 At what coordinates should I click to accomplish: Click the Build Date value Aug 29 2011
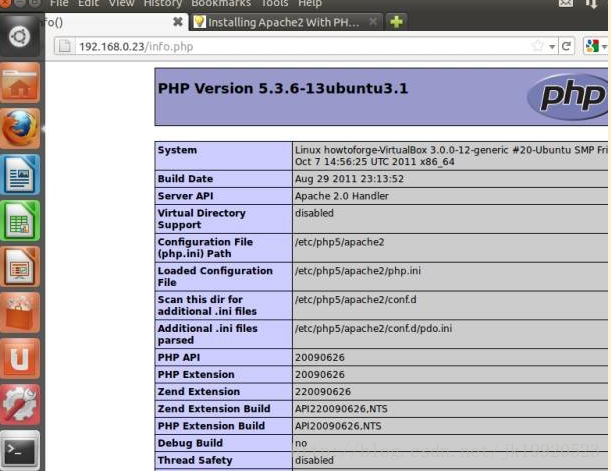pyautogui.click(x=349, y=179)
